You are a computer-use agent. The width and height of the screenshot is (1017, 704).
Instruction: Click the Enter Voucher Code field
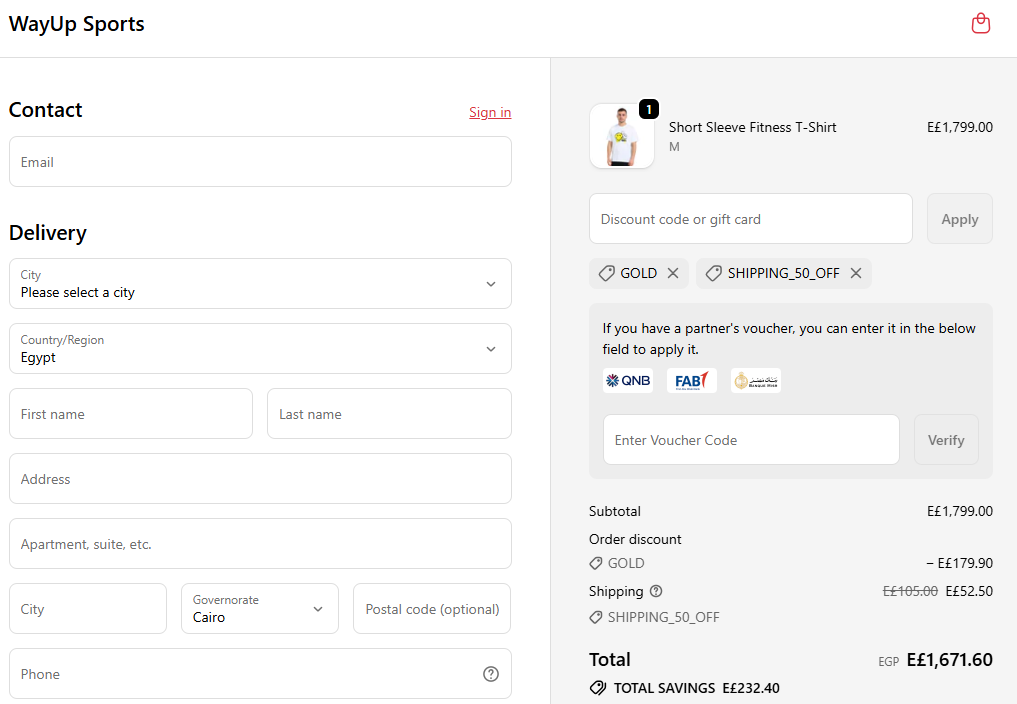point(751,439)
